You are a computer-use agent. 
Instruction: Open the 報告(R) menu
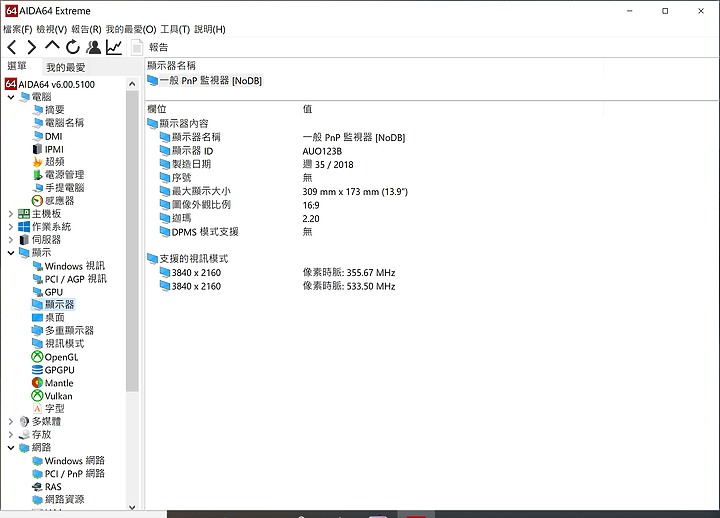pos(86,29)
